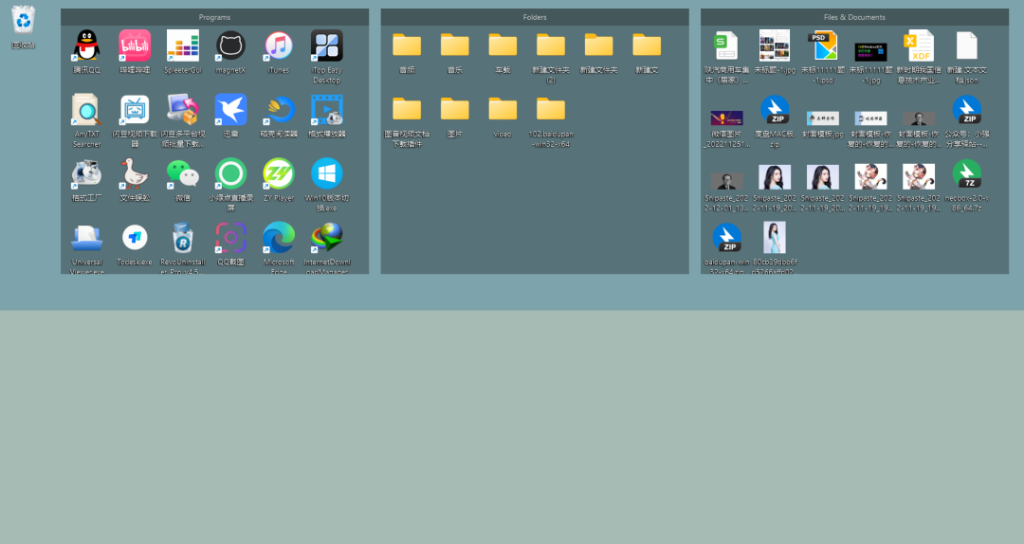Screen dimensions: 1024x544
Task: Open the iTunes shortcut
Action: [278, 46]
